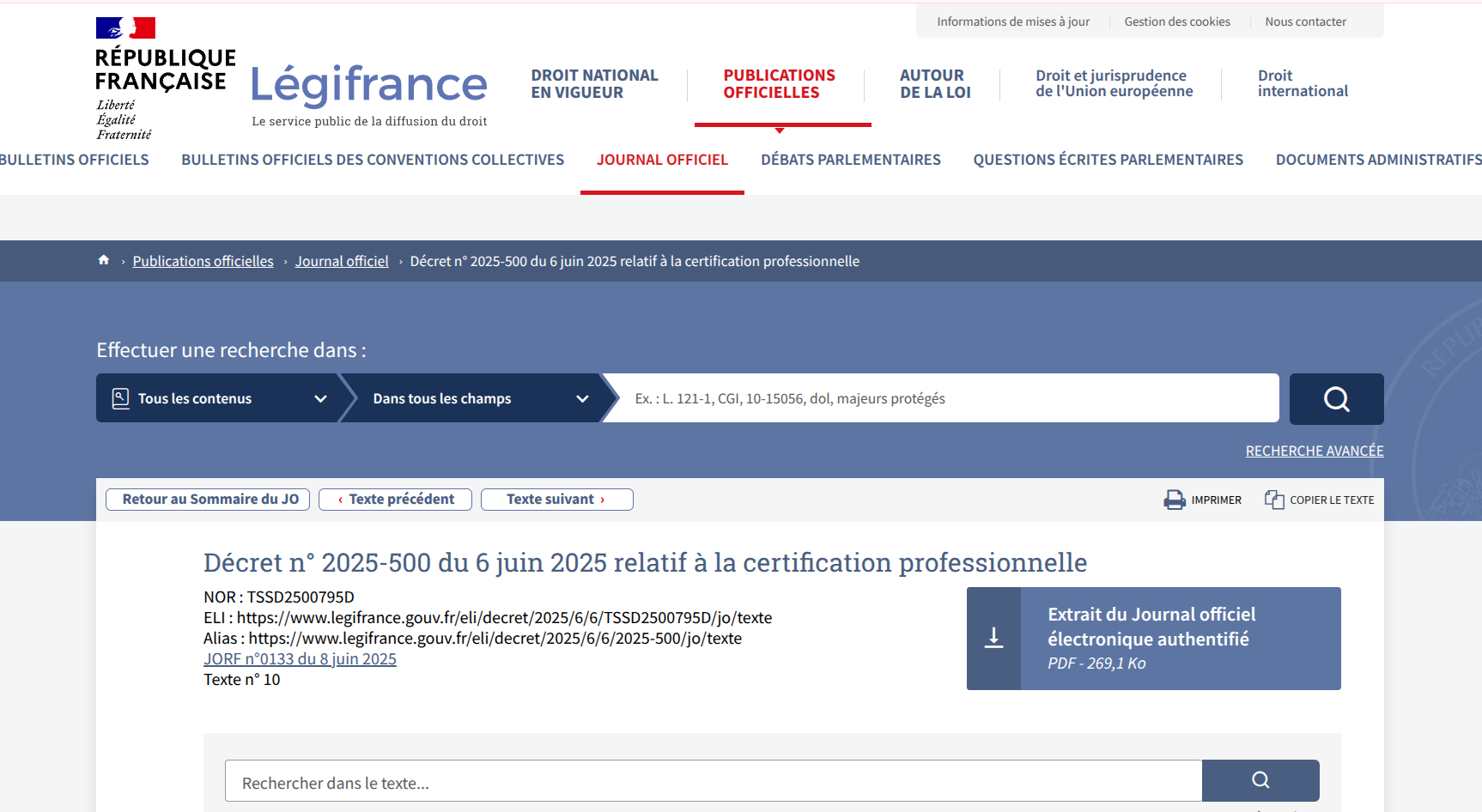The height and width of the screenshot is (812, 1482).
Task: Open Droit international menu
Action: coord(1303,83)
